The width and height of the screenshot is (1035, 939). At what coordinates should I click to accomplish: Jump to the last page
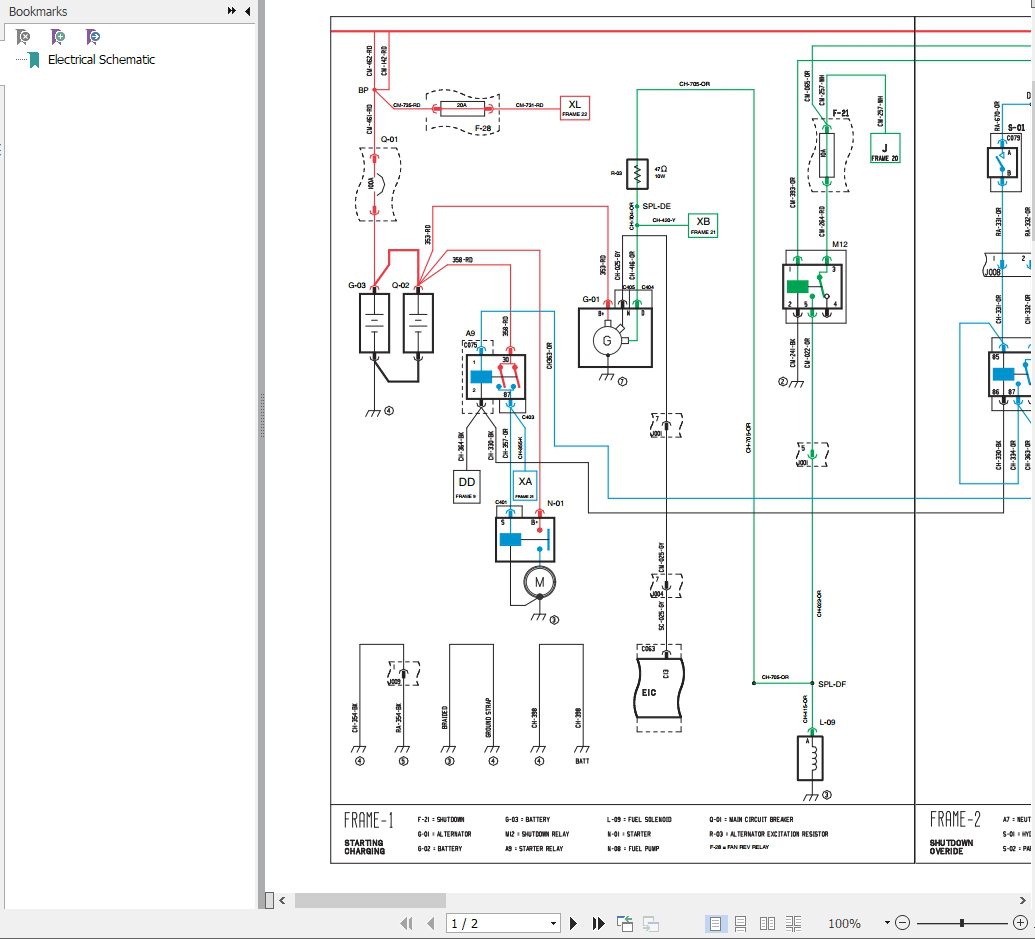click(x=599, y=923)
